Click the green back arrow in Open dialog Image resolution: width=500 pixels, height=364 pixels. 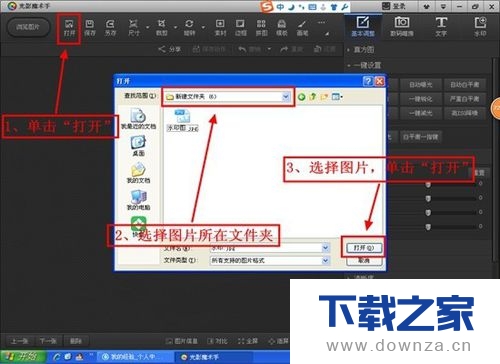click(301, 97)
